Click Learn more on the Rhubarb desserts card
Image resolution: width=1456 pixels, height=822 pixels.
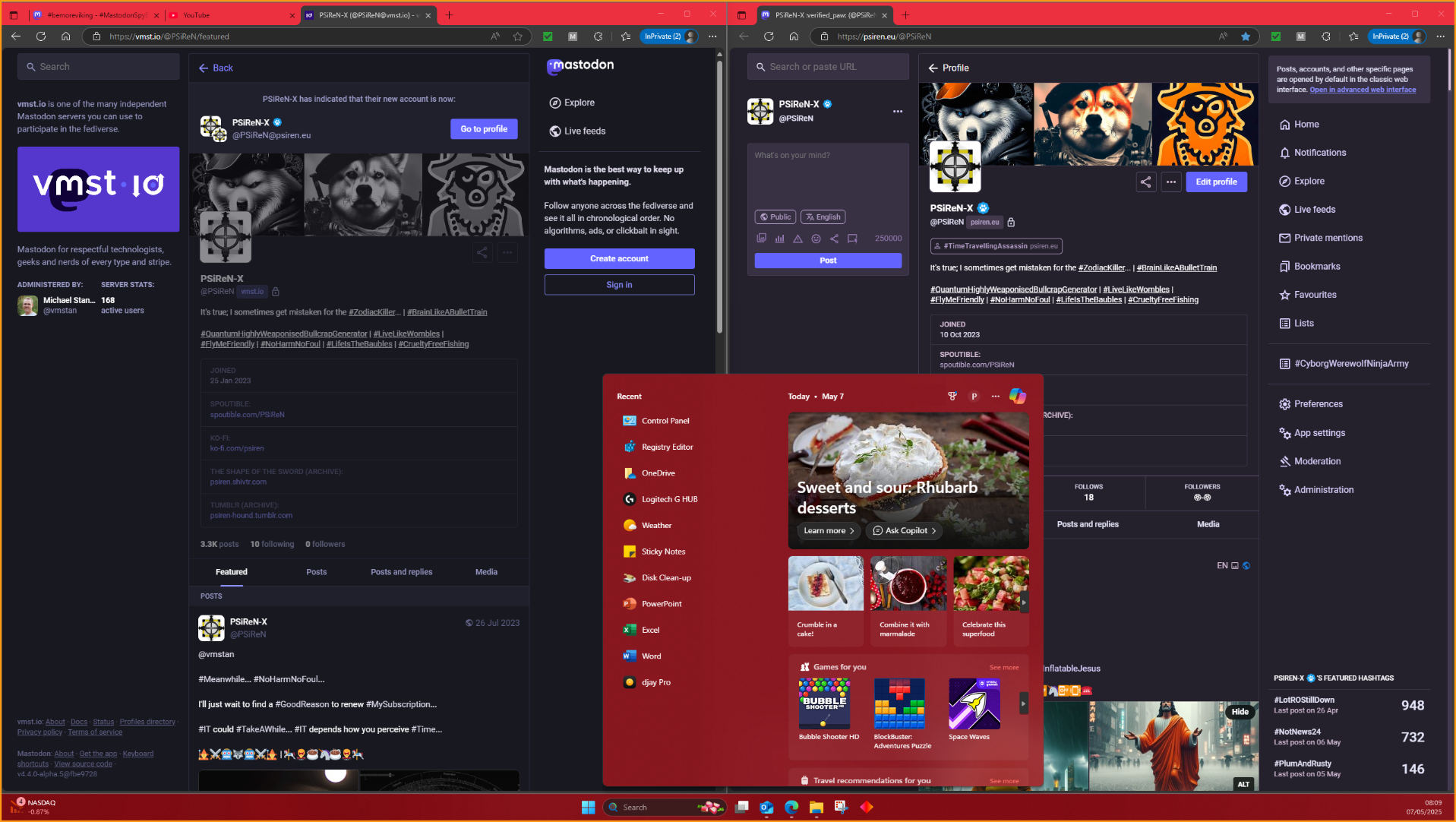pyautogui.click(x=829, y=531)
